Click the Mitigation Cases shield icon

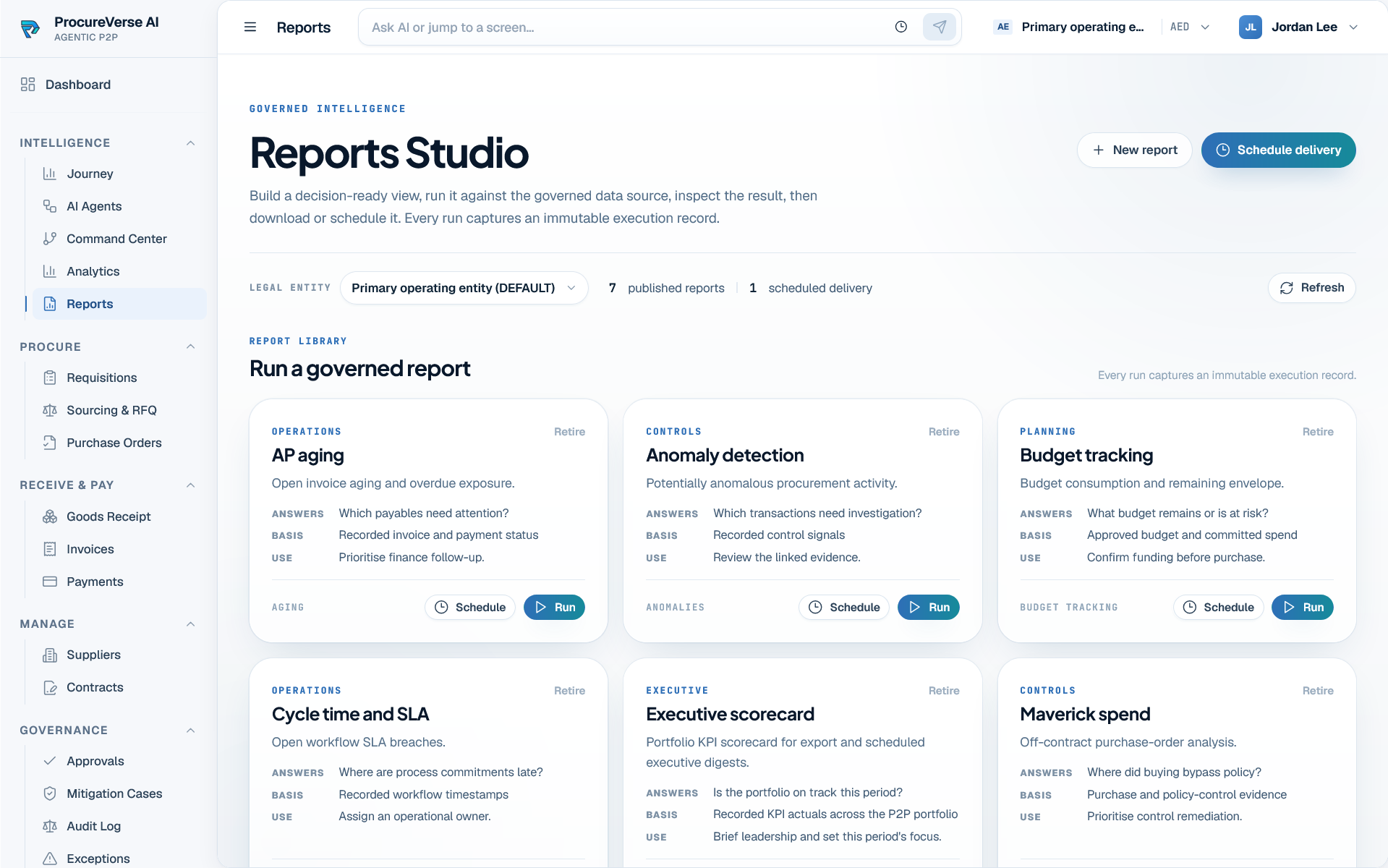pos(50,793)
